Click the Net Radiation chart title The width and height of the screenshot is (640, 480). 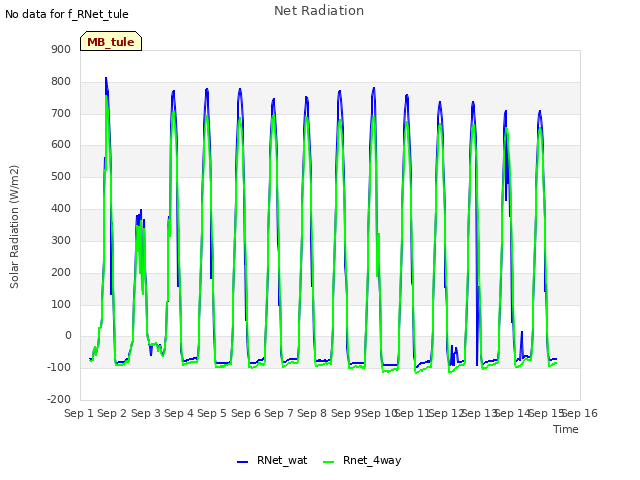coord(319,11)
